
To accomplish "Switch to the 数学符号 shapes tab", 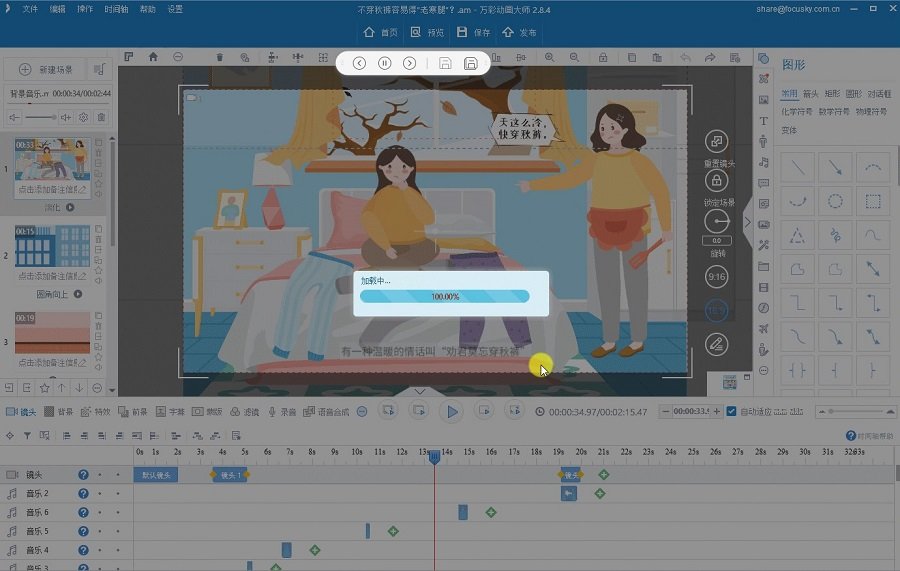I will (x=834, y=112).
